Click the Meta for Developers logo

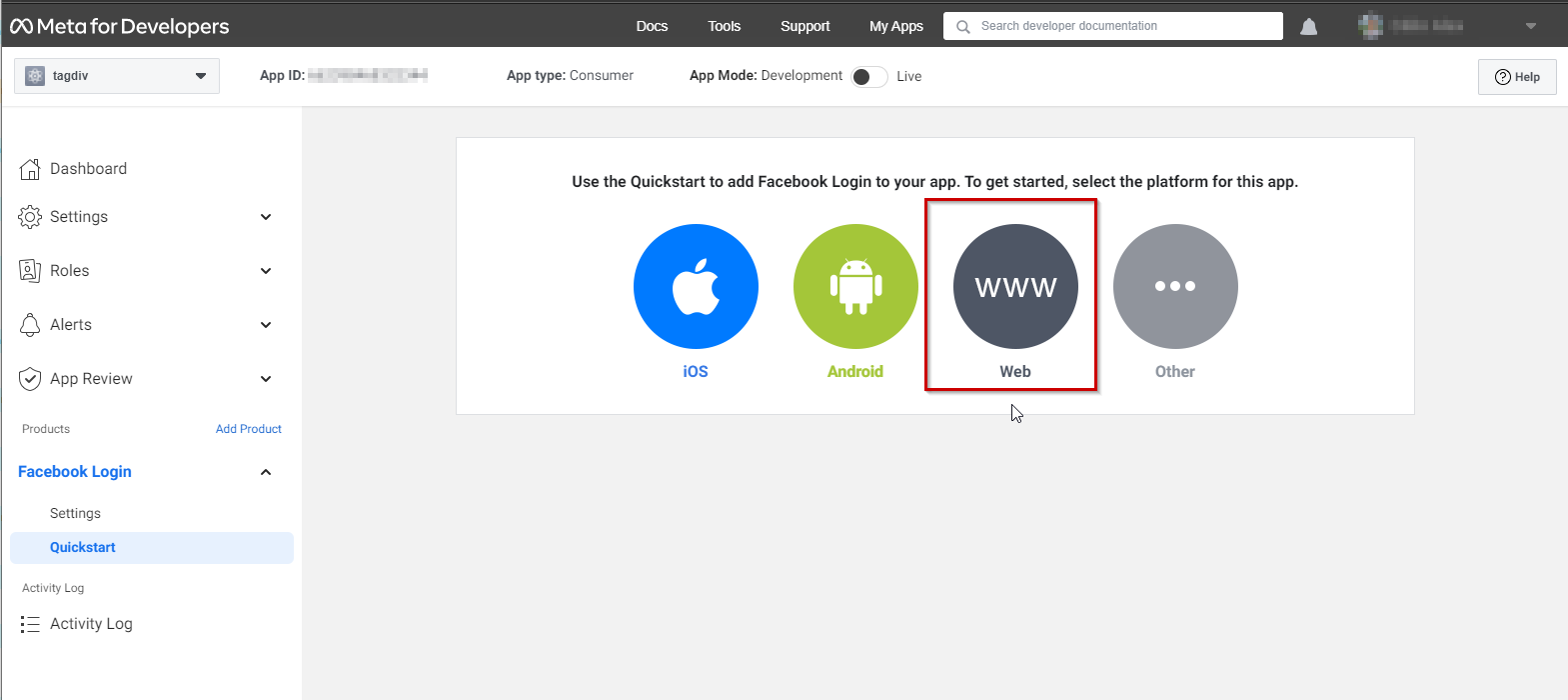(120, 27)
